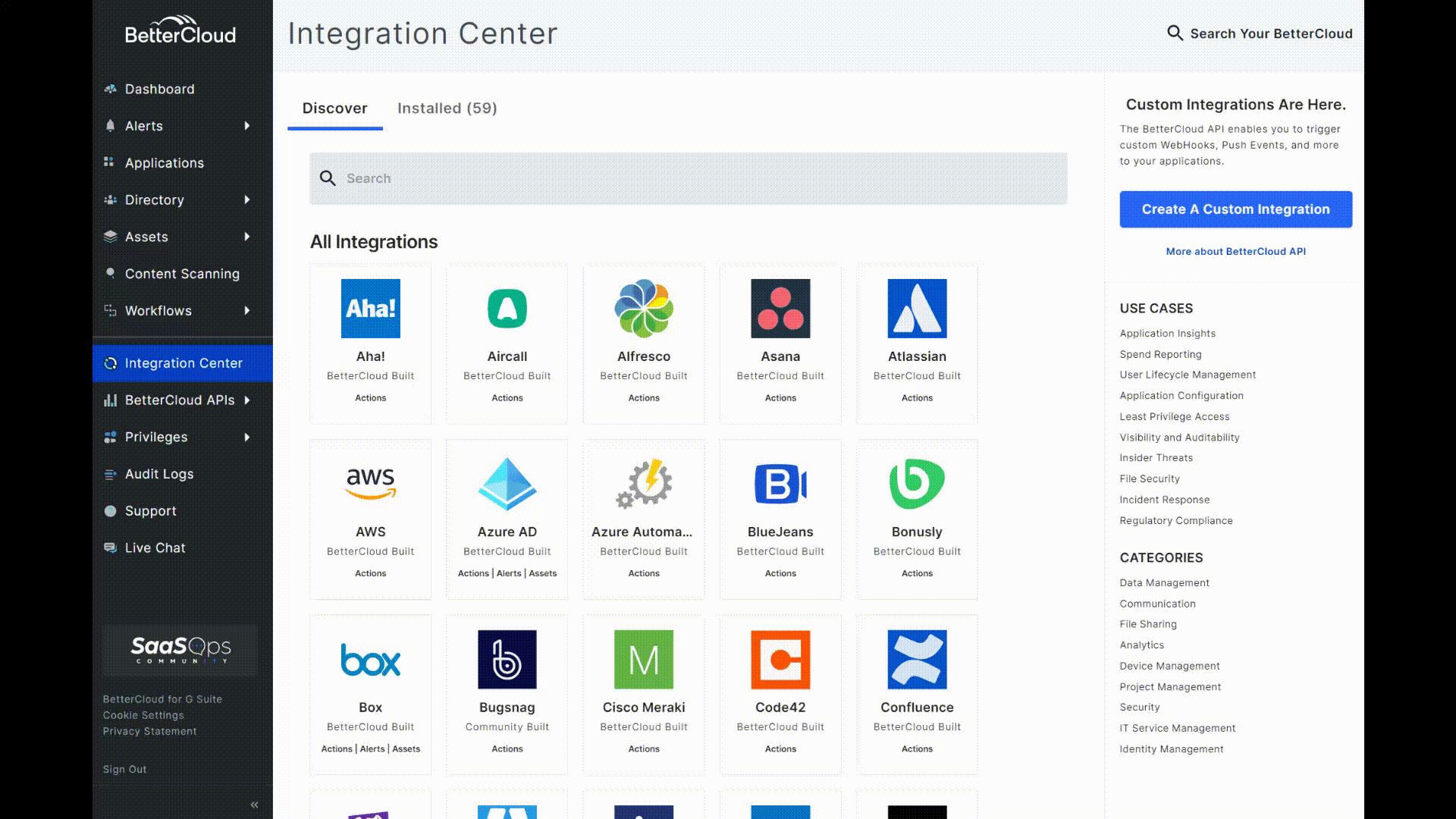Select the File Sharing category
The height and width of the screenshot is (819, 1456).
coord(1148,624)
